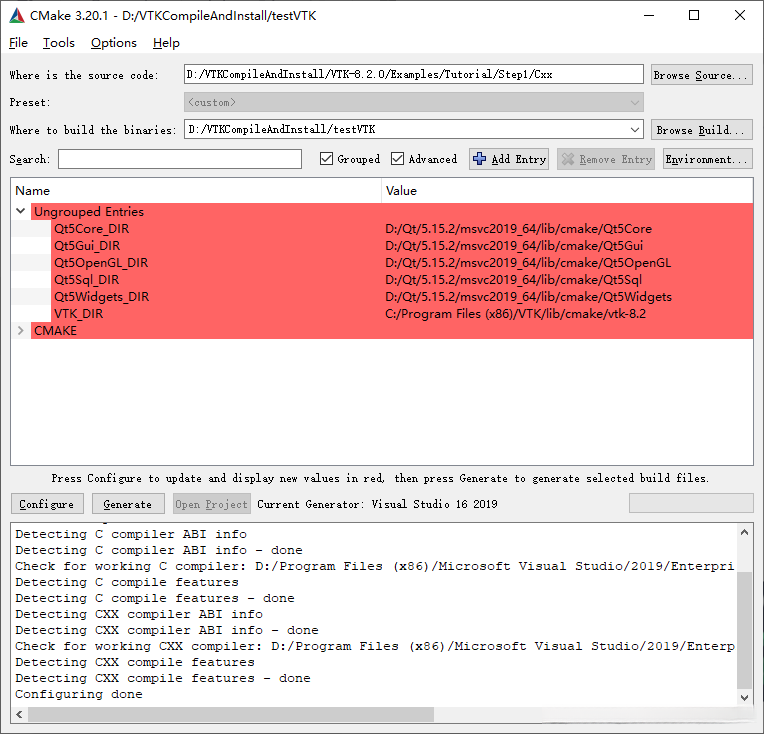Image resolution: width=764 pixels, height=734 pixels.
Task: Click the log scroll down arrow
Action: (744, 698)
